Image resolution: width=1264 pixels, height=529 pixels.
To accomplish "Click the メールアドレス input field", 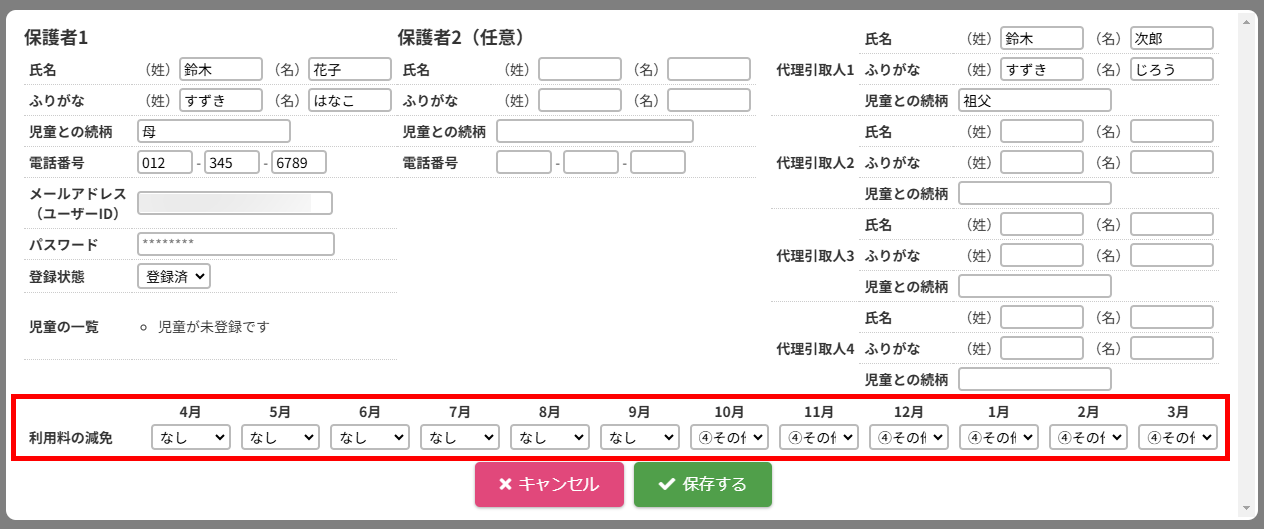I will pos(234,203).
